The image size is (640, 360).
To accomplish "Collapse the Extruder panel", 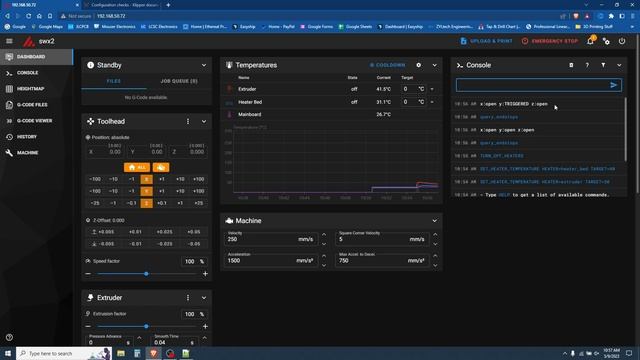I will [204, 298].
